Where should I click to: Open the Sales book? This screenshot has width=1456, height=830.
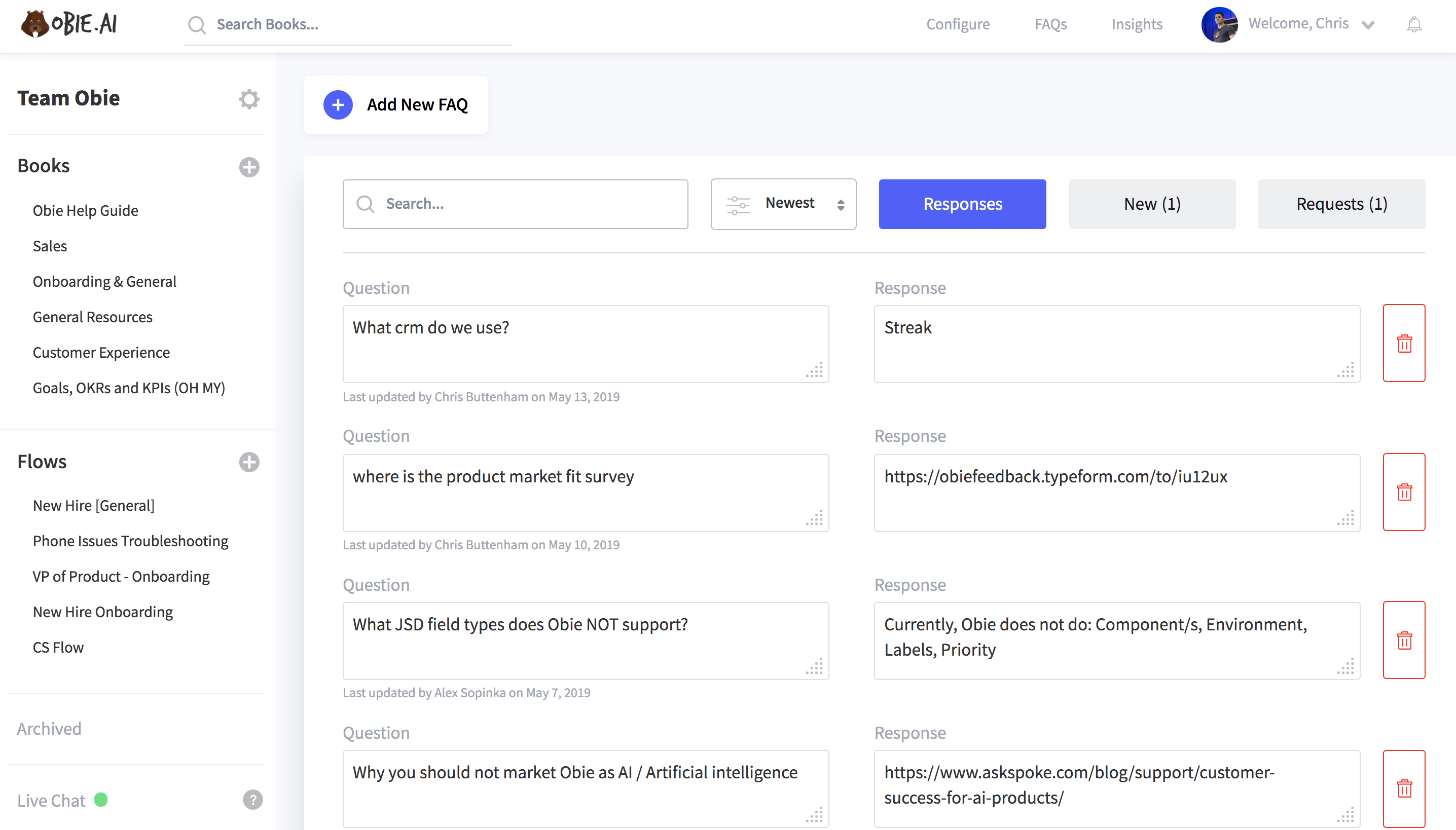[x=50, y=246]
